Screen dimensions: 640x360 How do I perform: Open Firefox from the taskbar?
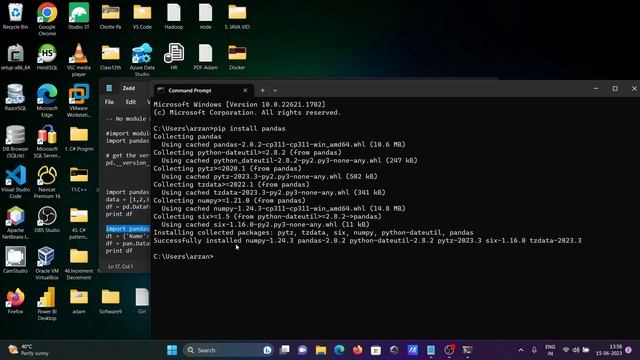(358, 350)
